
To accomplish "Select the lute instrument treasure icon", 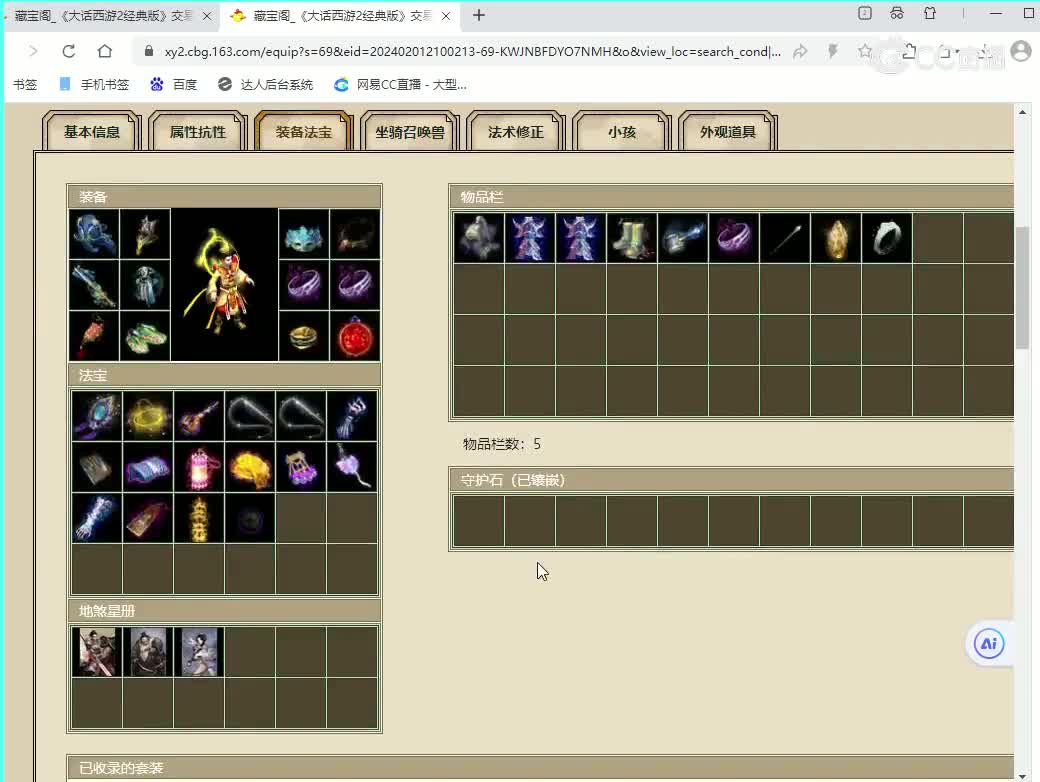I will click(x=199, y=416).
